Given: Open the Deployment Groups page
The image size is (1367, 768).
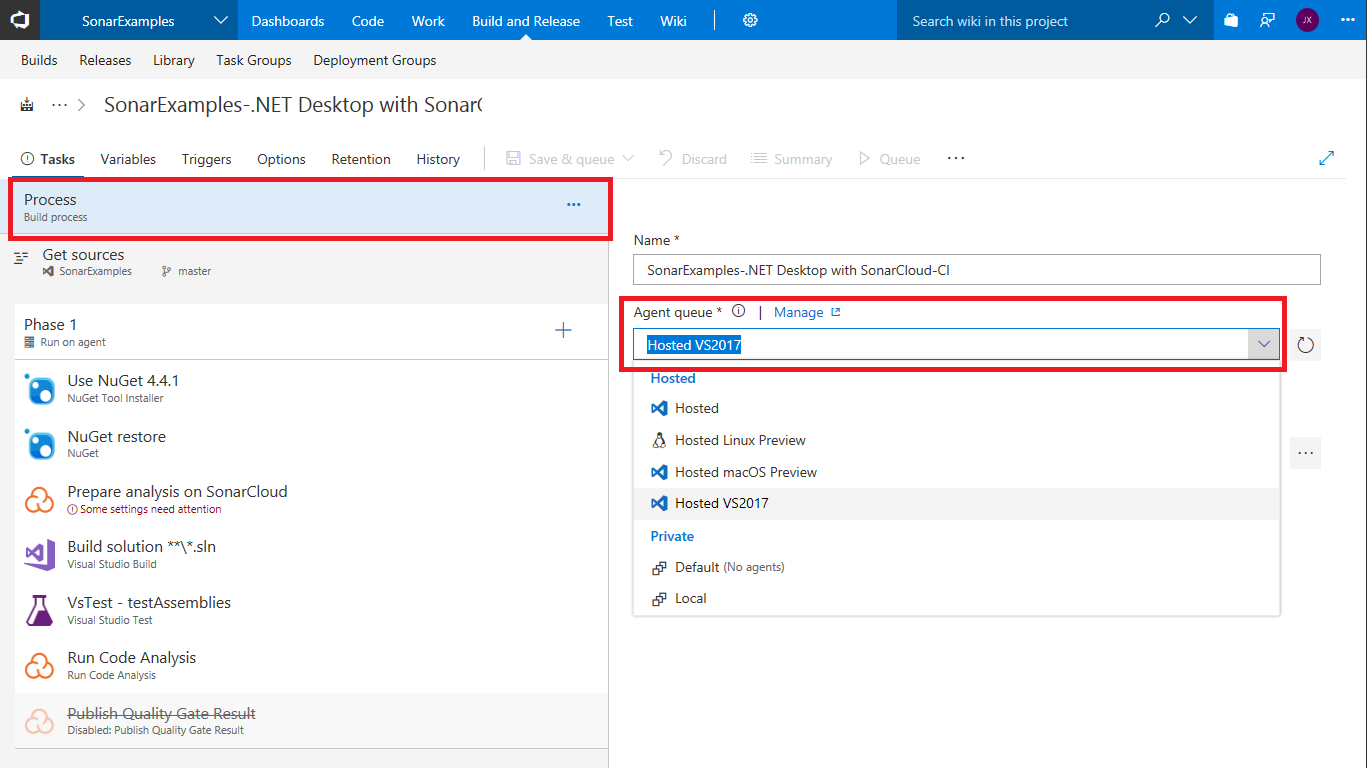Looking at the screenshot, I should tap(375, 60).
